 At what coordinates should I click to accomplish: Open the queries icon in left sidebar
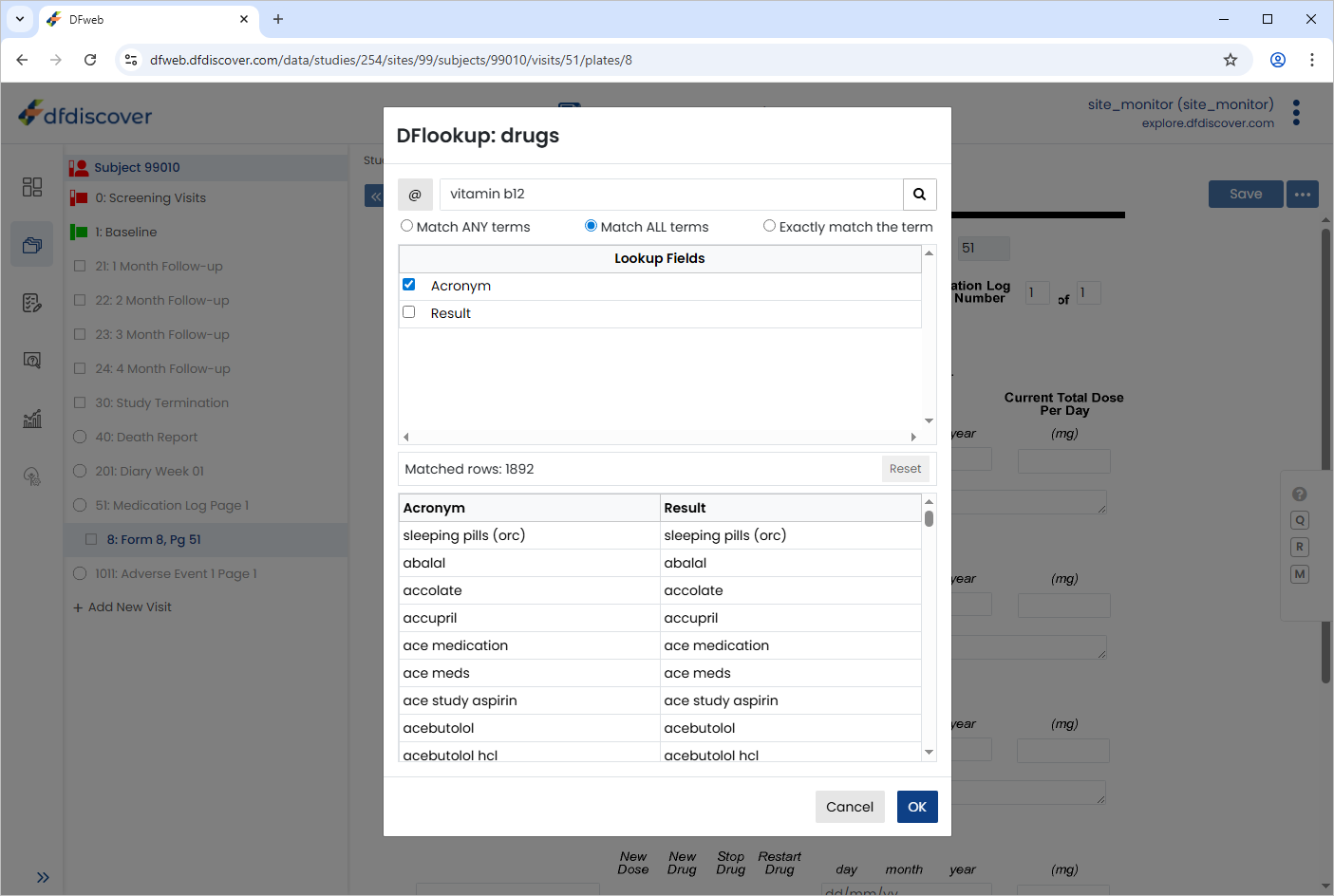click(x=32, y=361)
